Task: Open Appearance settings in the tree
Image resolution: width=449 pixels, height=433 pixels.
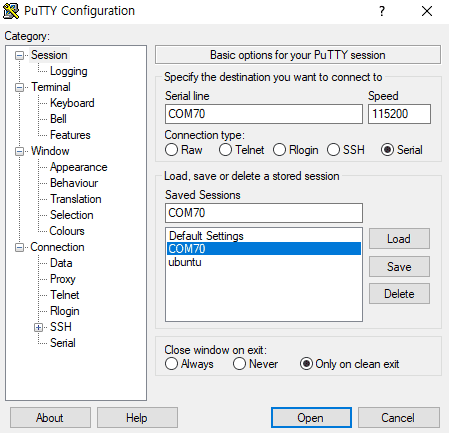Action: click(79, 167)
